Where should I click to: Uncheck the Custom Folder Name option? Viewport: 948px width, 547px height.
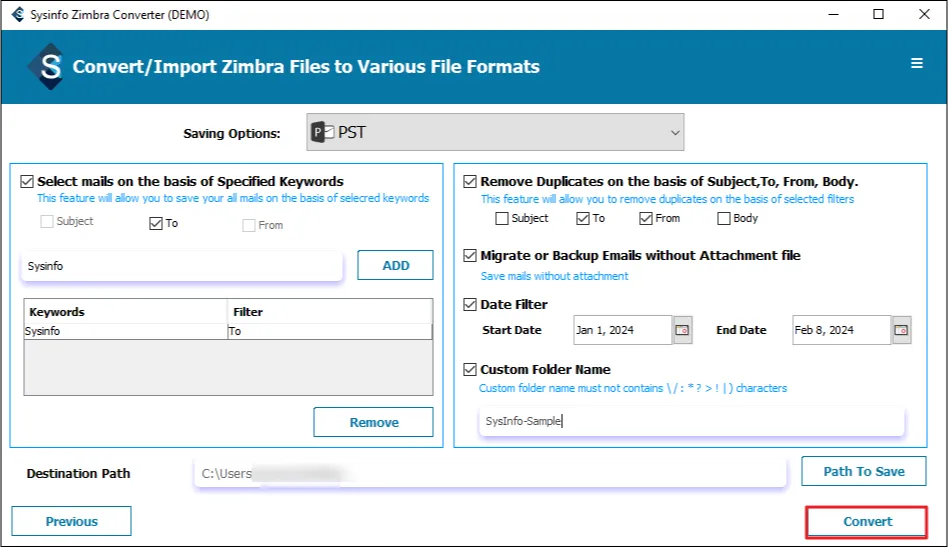click(x=470, y=369)
